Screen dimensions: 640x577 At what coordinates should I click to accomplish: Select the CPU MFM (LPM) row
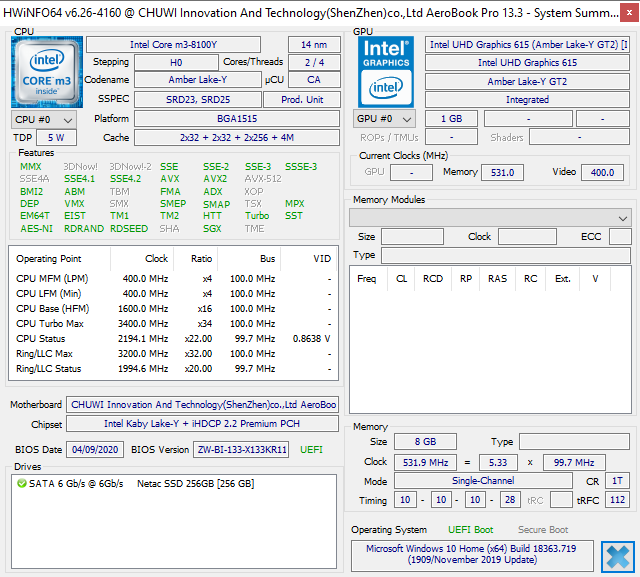pyautogui.click(x=173, y=279)
